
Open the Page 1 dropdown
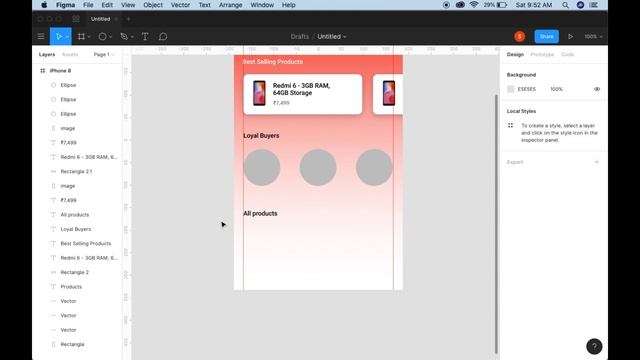104,54
